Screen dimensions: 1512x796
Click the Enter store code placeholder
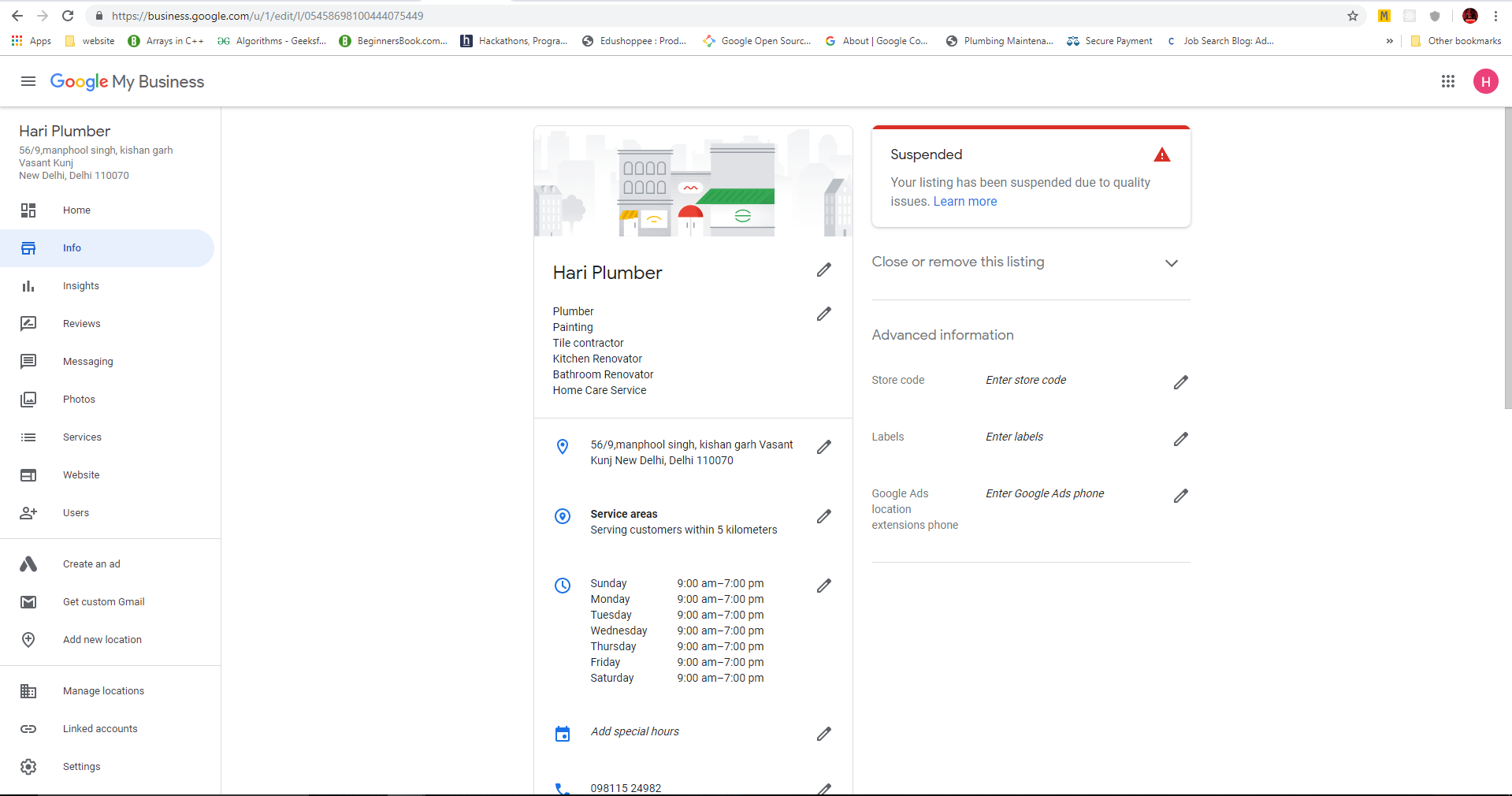1026,380
